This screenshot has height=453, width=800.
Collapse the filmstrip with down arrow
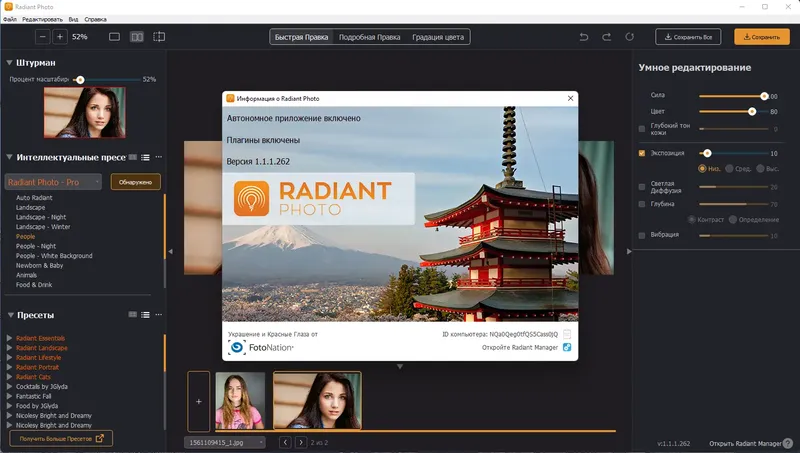tap(400, 366)
